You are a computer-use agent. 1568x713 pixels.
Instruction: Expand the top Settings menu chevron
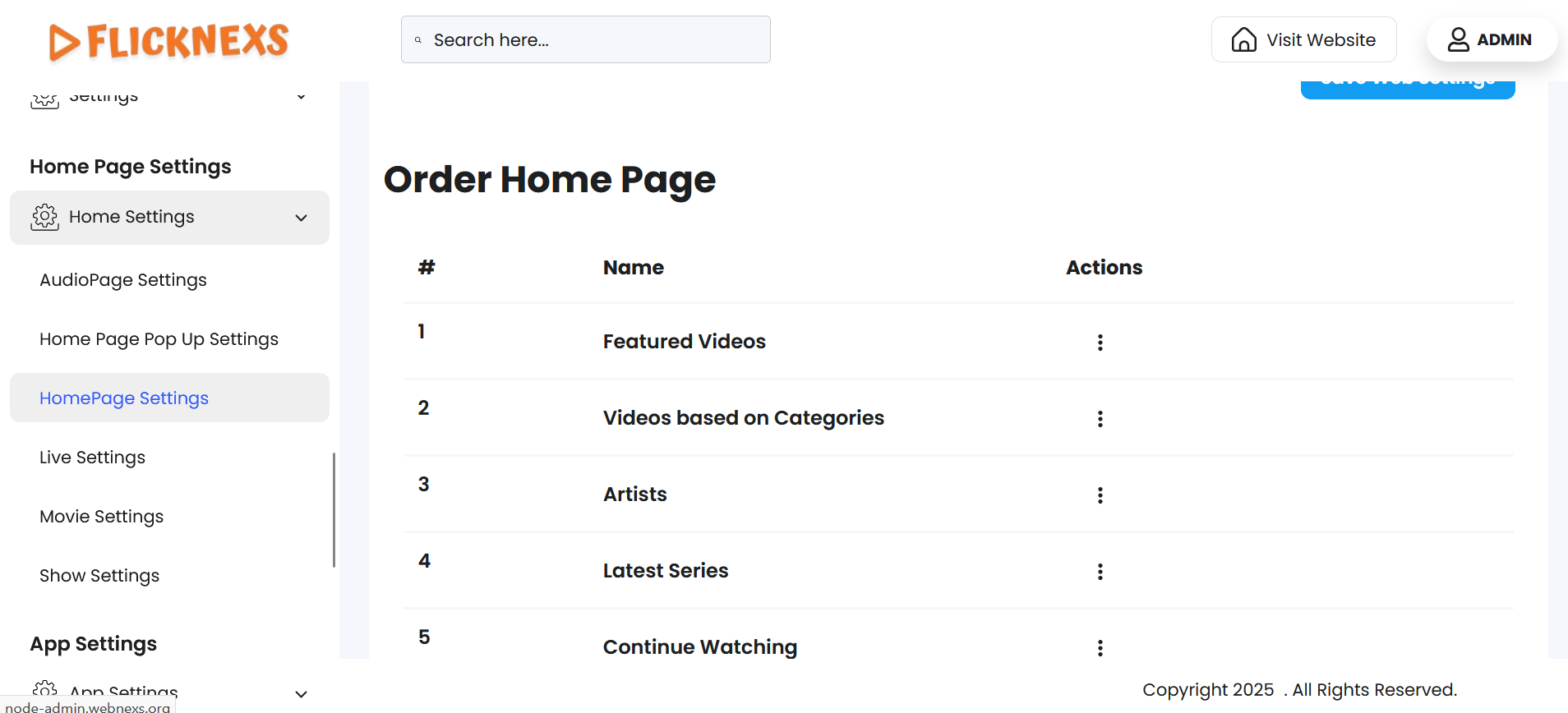pyautogui.click(x=302, y=97)
